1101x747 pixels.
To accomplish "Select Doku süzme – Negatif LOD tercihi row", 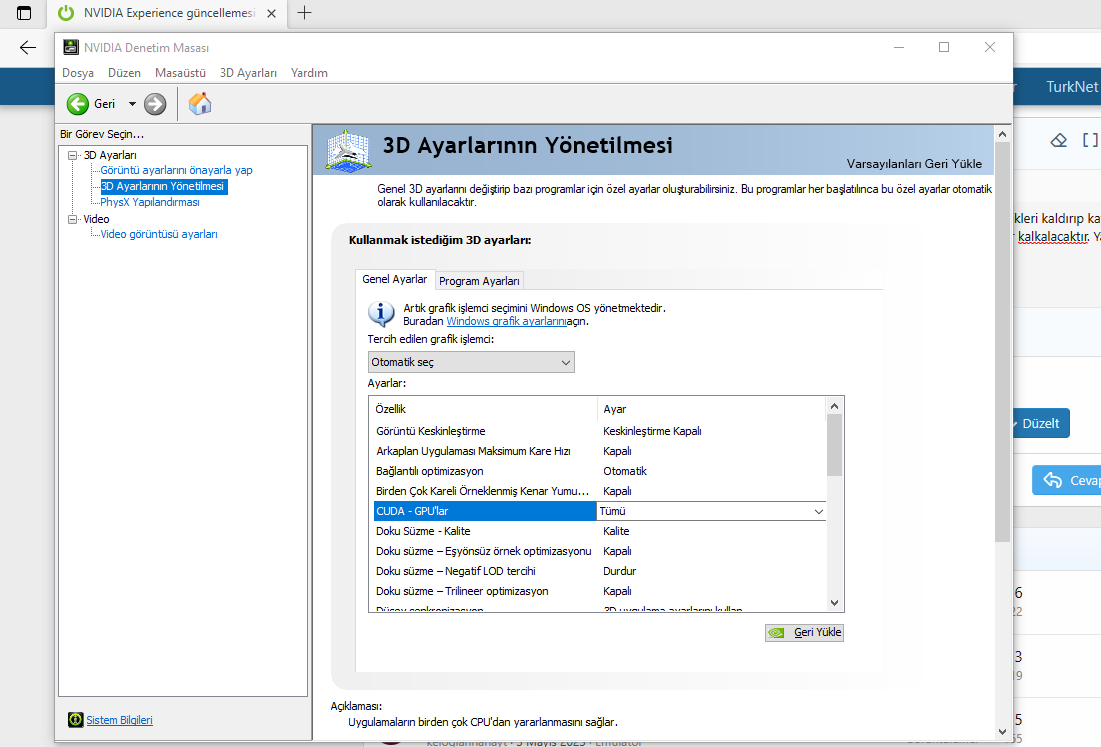I will pos(598,571).
